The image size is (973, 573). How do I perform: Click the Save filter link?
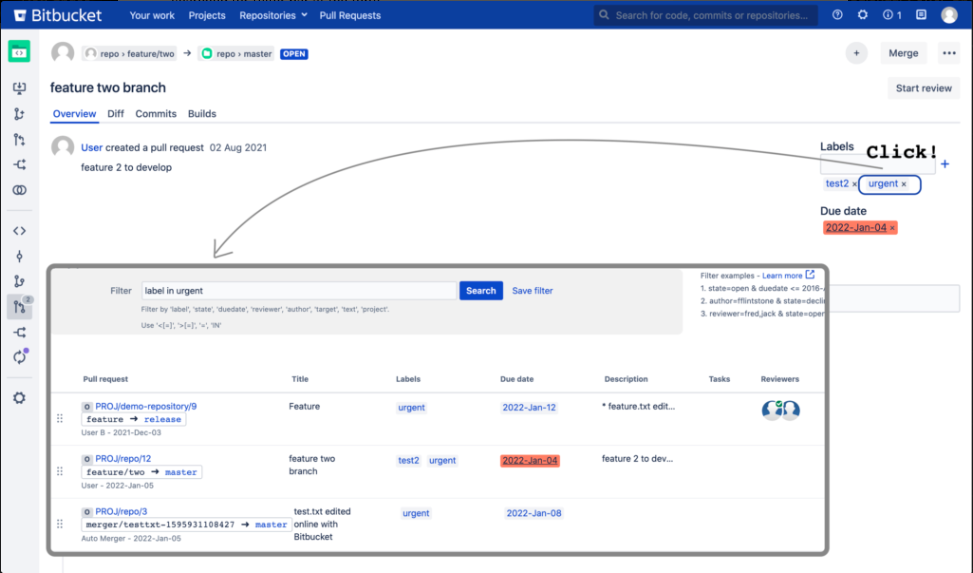pos(532,291)
